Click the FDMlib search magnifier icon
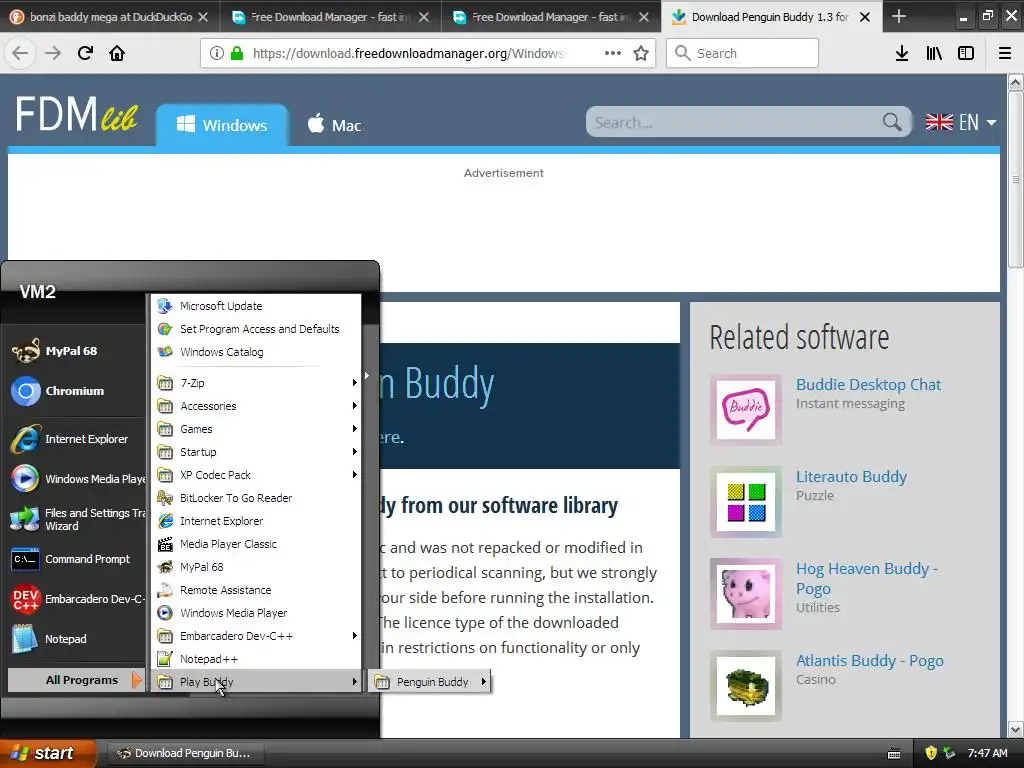 coord(892,121)
